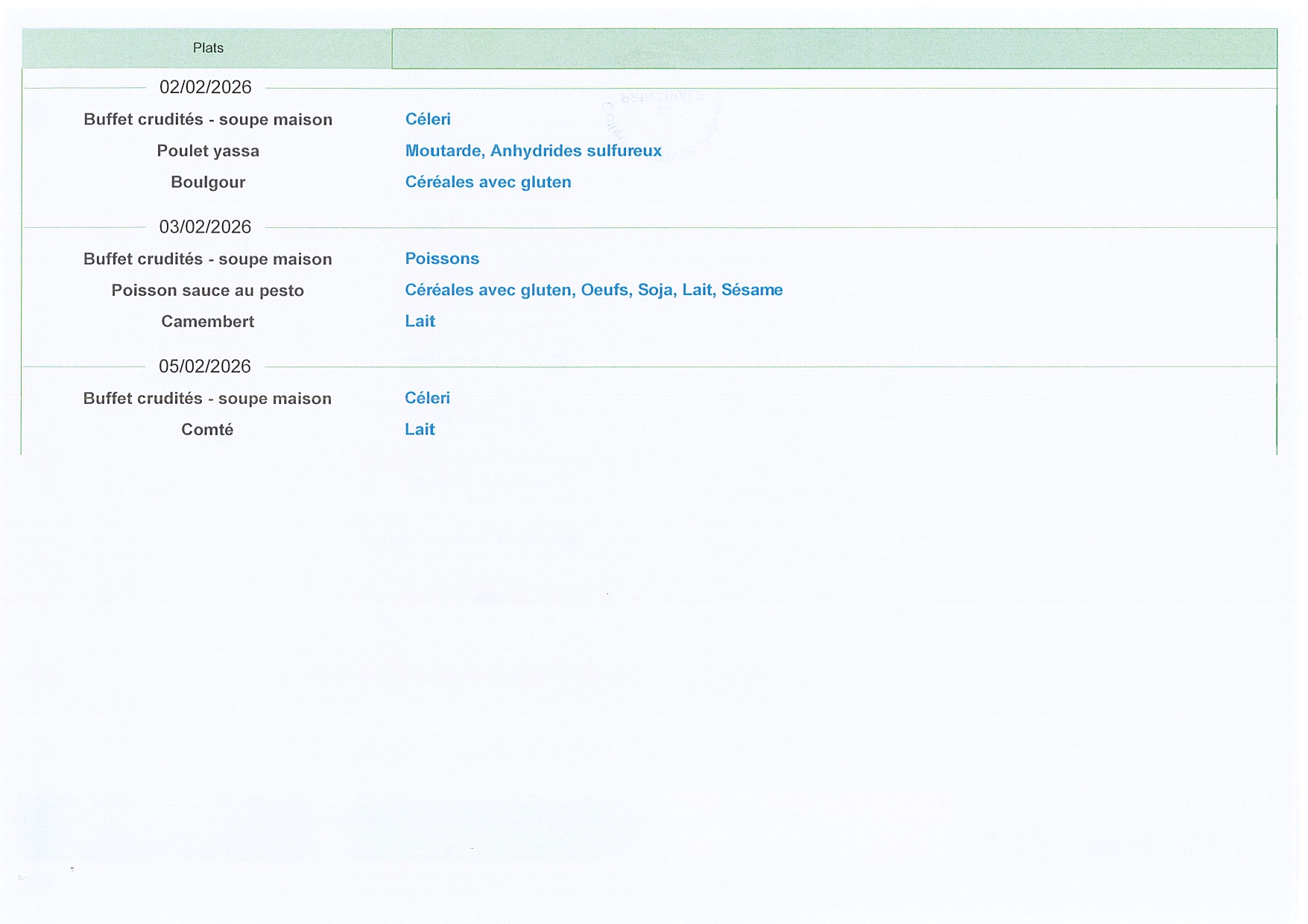Image resolution: width=1308 pixels, height=924 pixels.
Task: Click Buffet crudités under 02/02/2026
Action: (208, 120)
